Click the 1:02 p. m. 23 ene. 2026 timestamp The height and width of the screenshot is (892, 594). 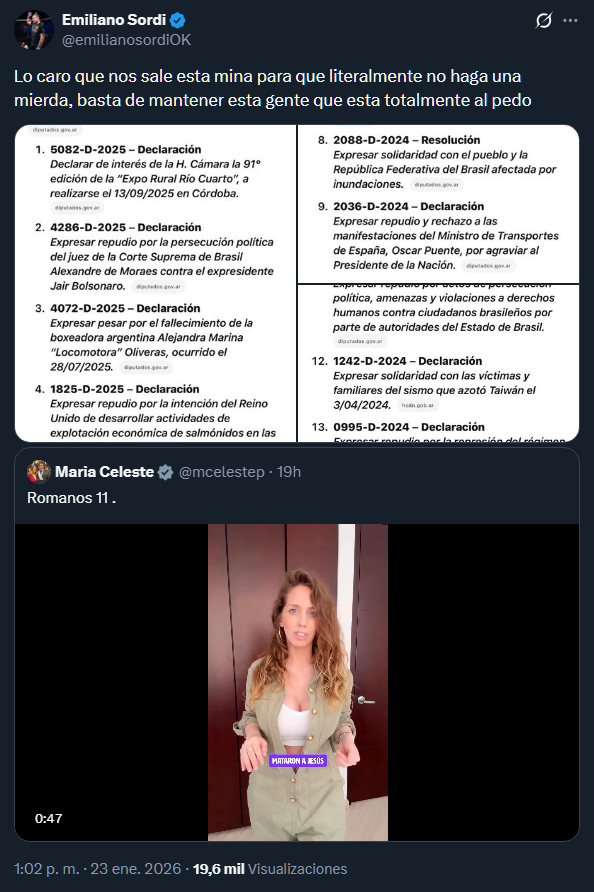[95, 869]
